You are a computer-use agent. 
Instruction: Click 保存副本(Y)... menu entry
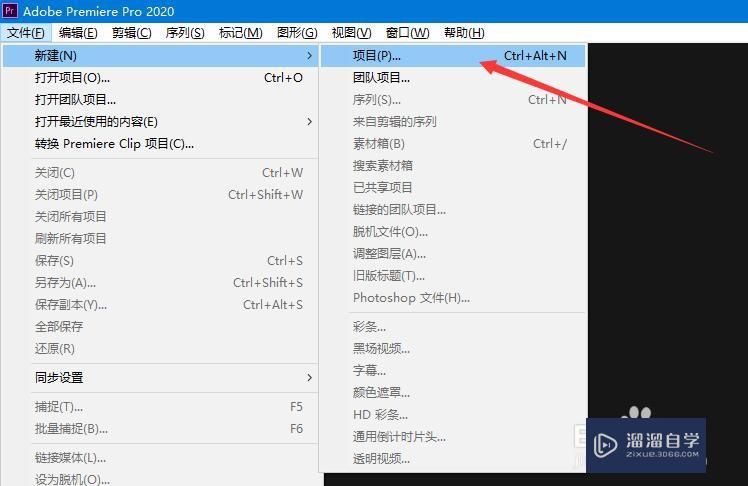pyautogui.click(x=160, y=304)
